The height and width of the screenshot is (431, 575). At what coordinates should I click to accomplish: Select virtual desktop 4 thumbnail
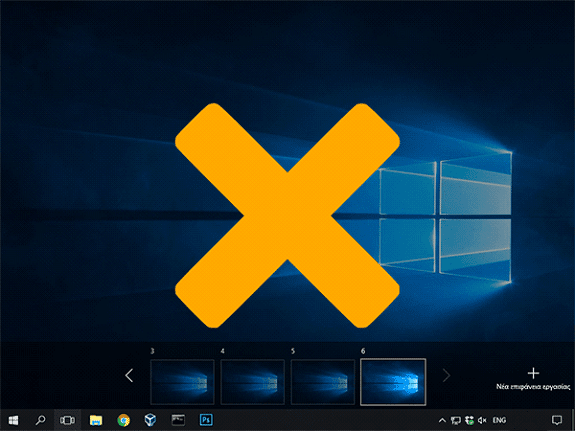point(253,382)
